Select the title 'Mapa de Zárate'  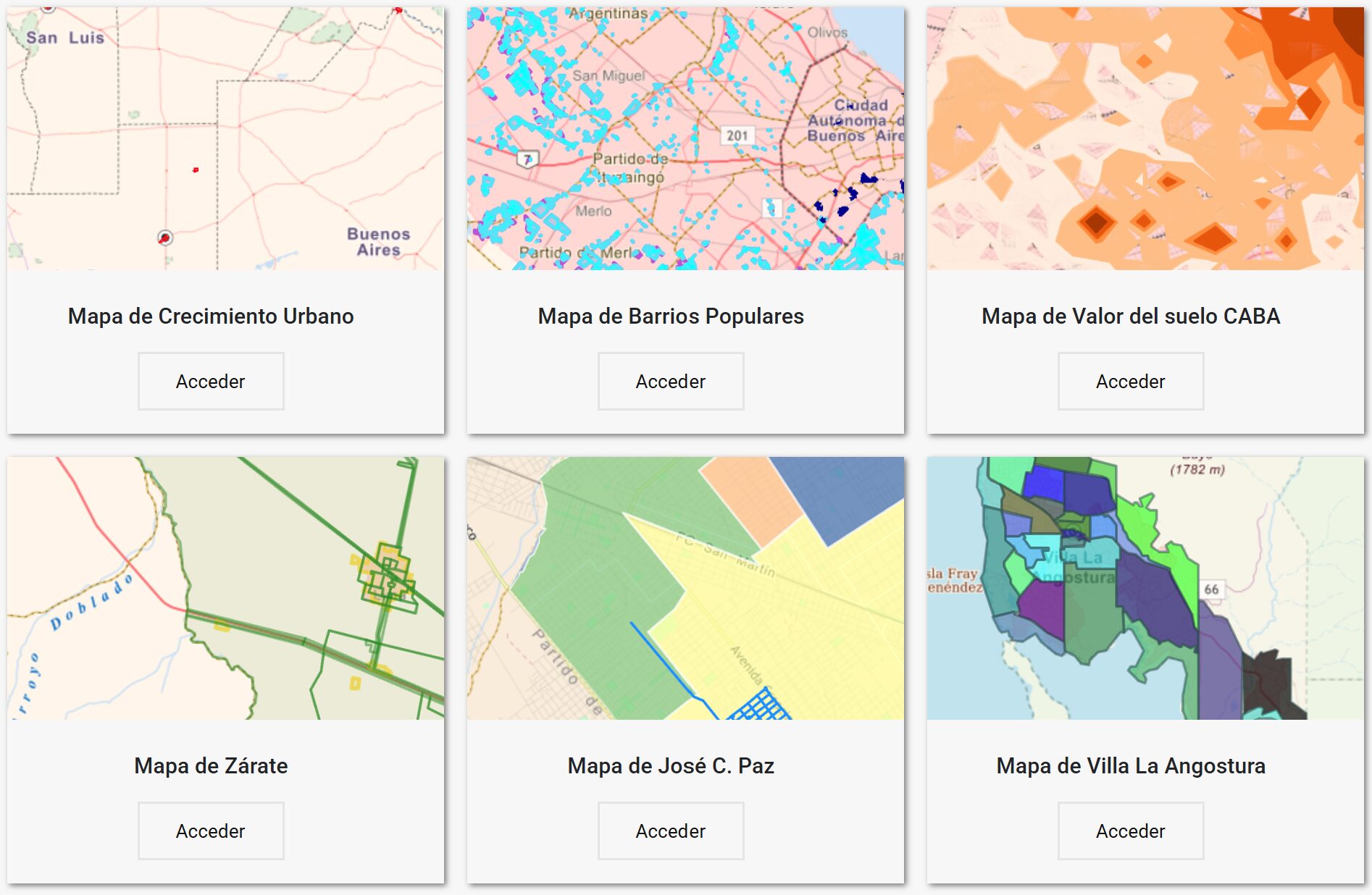point(211,766)
